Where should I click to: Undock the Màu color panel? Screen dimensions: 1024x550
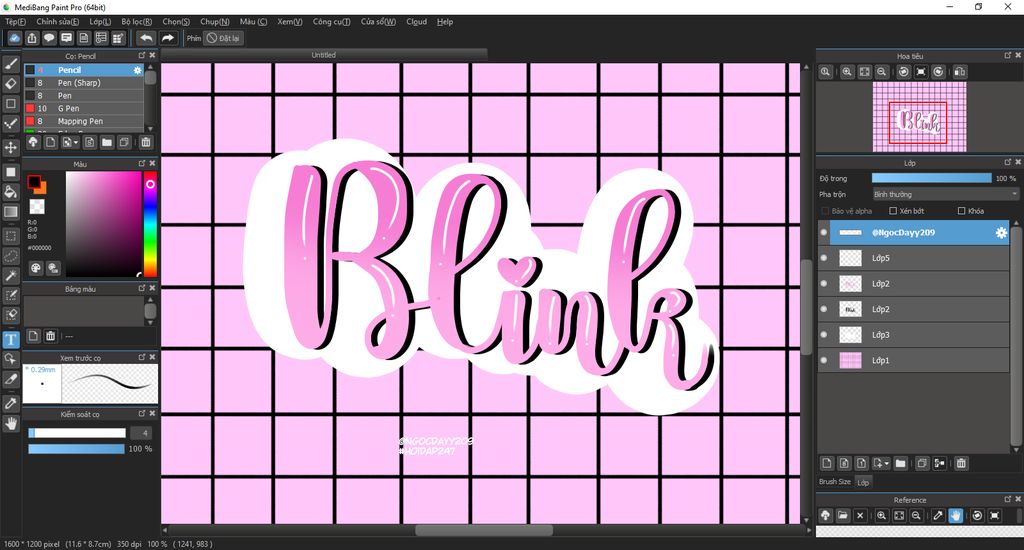click(142, 163)
